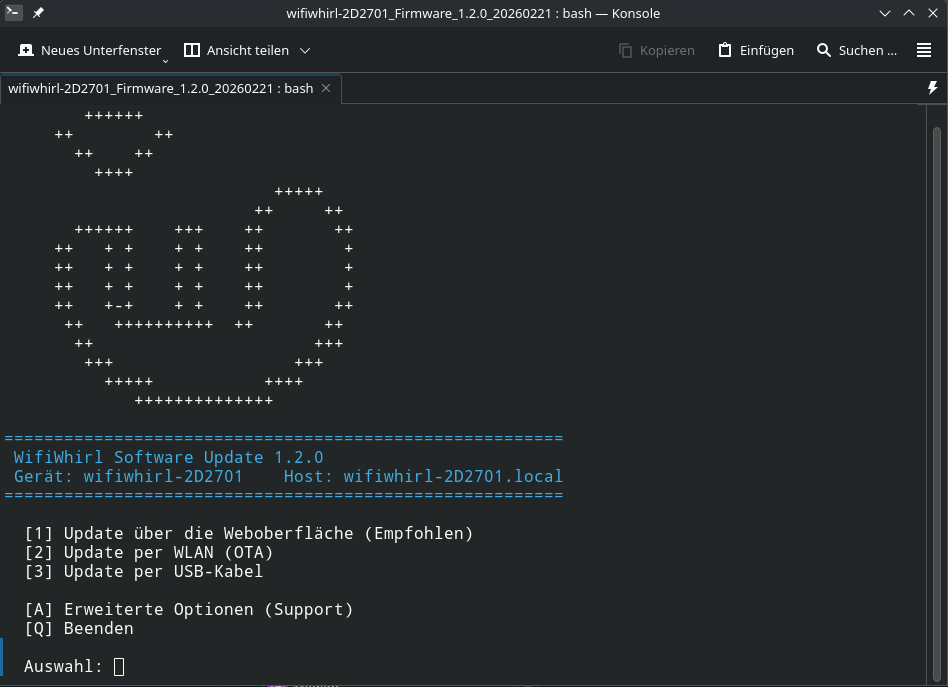Image resolution: width=948 pixels, height=687 pixels.
Task: Click the wifiwhirl-2D2701.local host text
Action: tap(452, 476)
